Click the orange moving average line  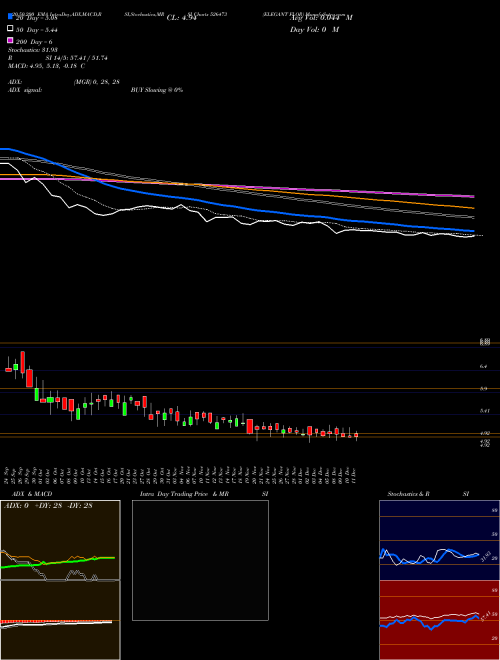237,189
